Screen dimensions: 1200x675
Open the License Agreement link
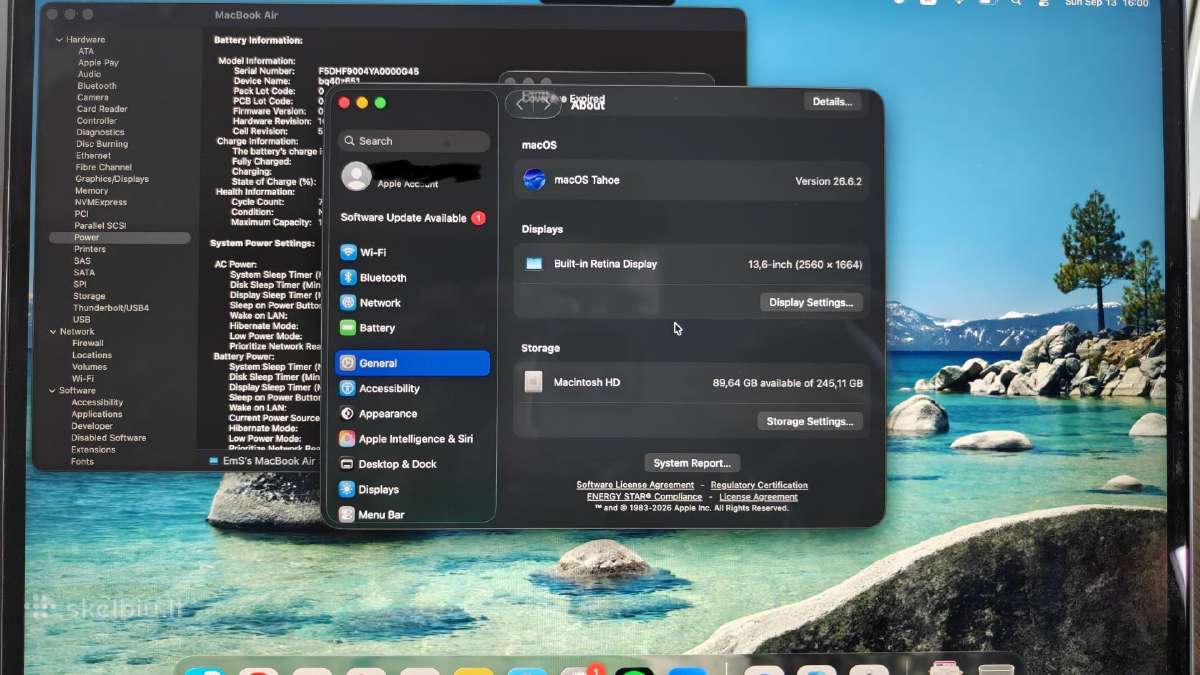pos(758,497)
